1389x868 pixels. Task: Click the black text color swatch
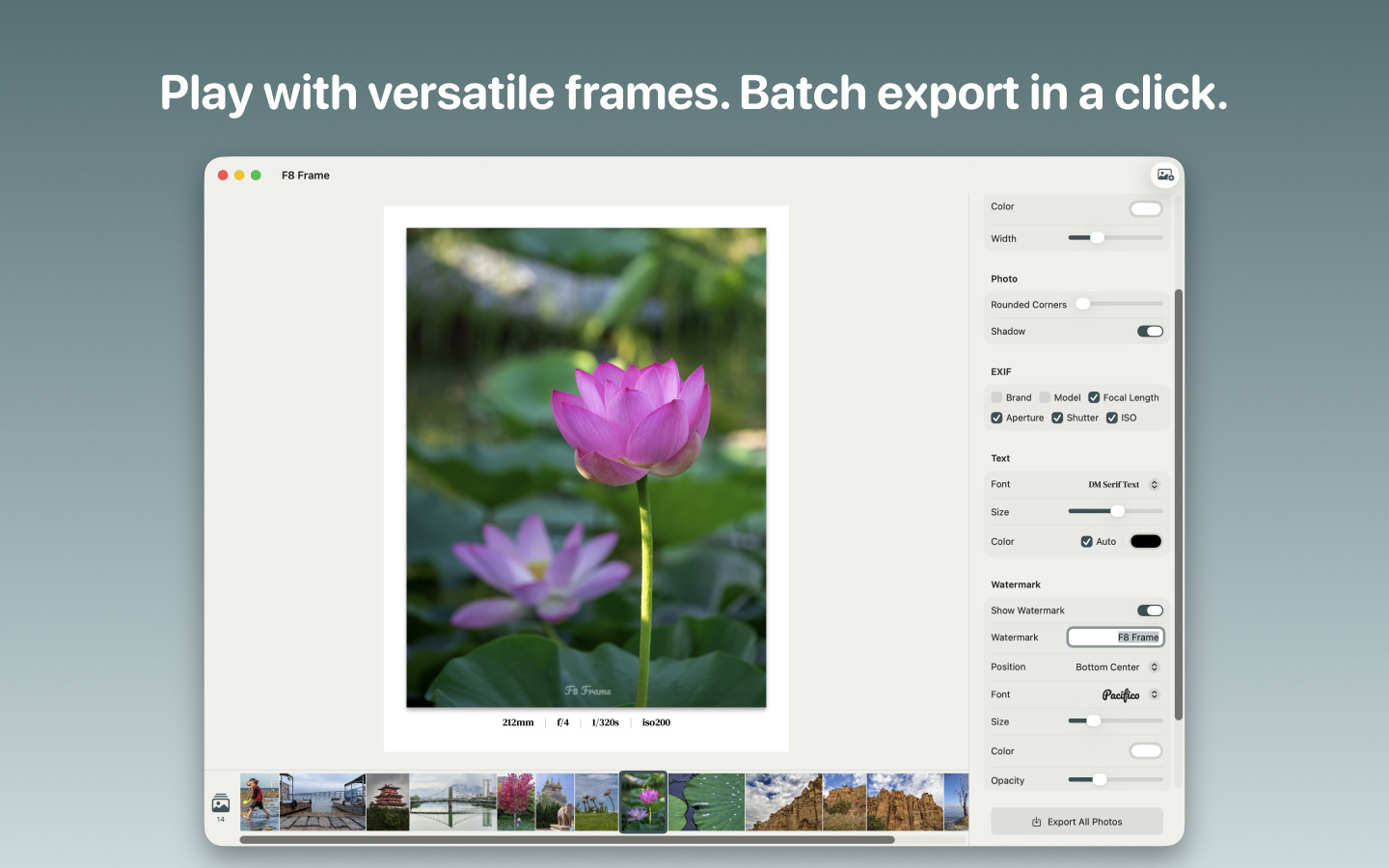point(1146,542)
